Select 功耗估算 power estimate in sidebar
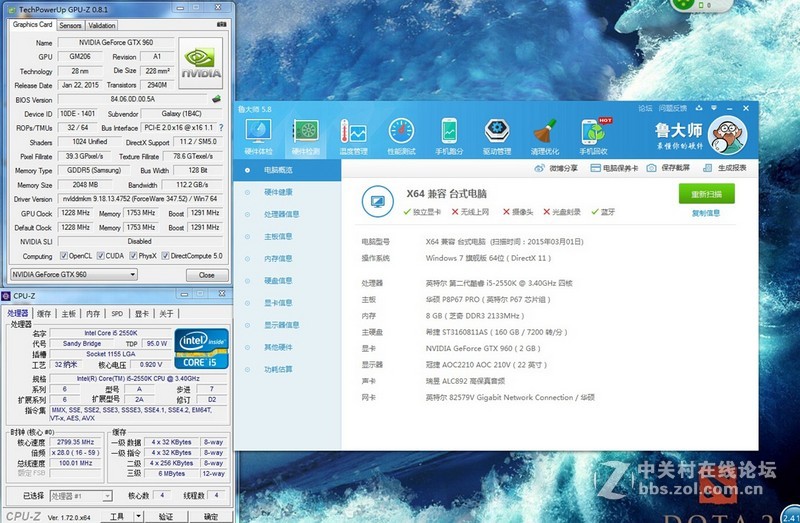Screen dimensions: 800x523 288,369
